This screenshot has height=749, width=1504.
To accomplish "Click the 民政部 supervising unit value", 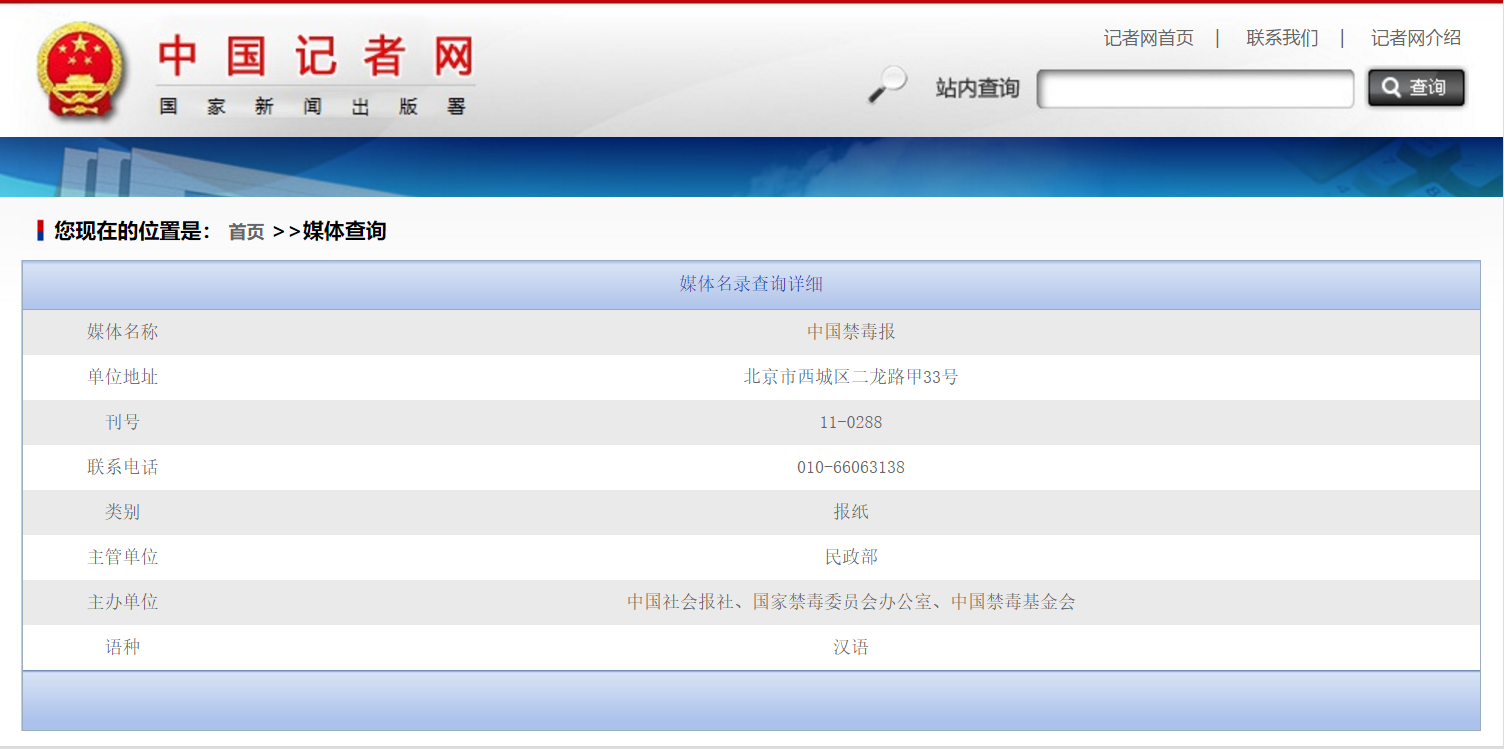I will [x=851, y=557].
